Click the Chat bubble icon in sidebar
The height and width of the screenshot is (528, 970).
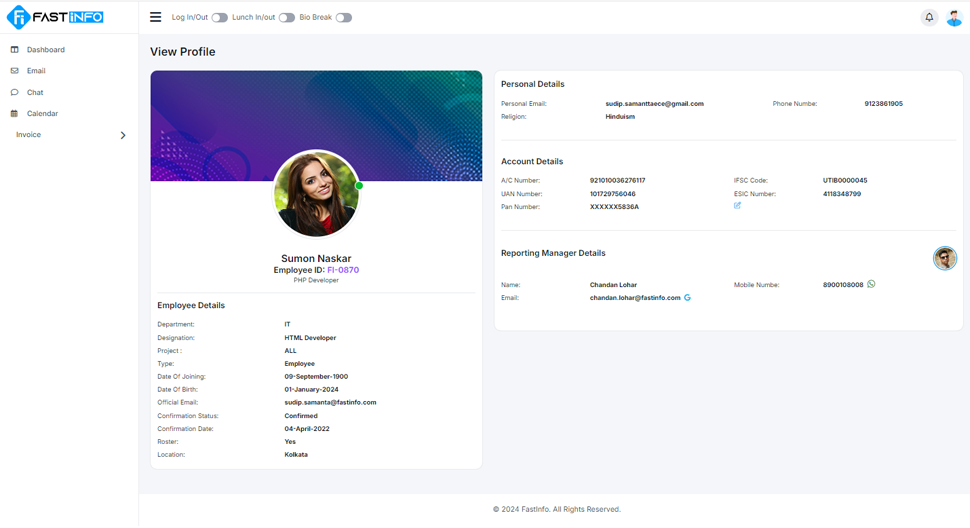tap(14, 92)
